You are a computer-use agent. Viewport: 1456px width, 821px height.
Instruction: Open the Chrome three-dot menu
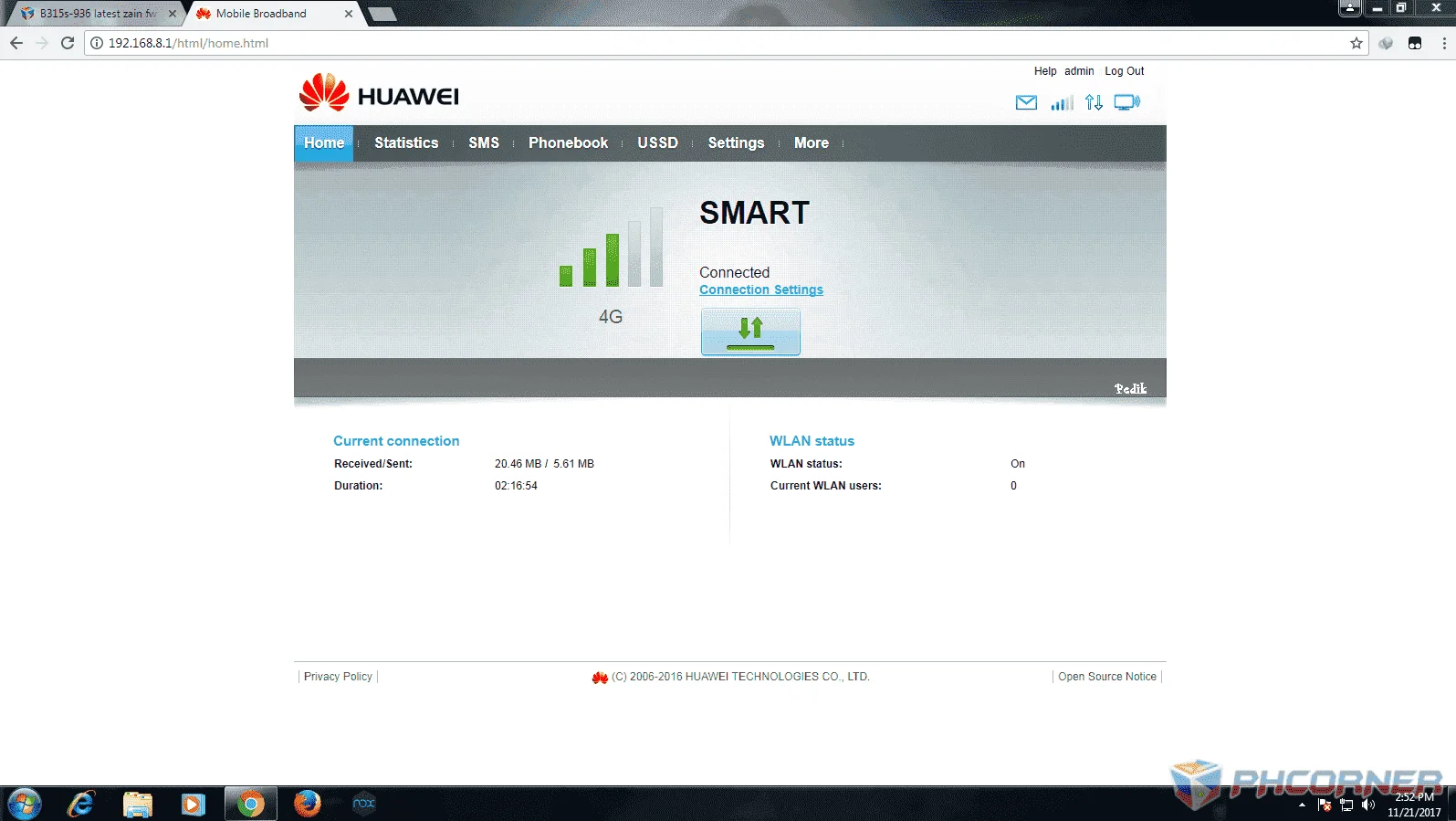[1444, 43]
